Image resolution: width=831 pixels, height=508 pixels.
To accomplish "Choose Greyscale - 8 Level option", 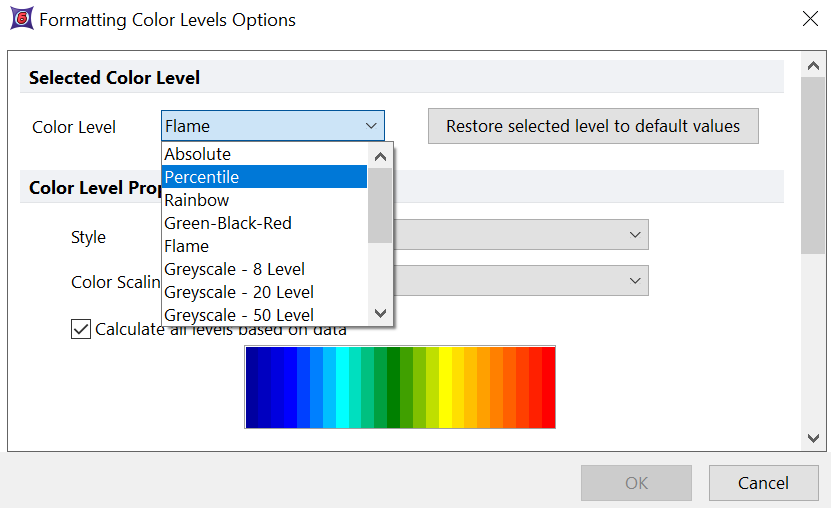I will coord(234,269).
